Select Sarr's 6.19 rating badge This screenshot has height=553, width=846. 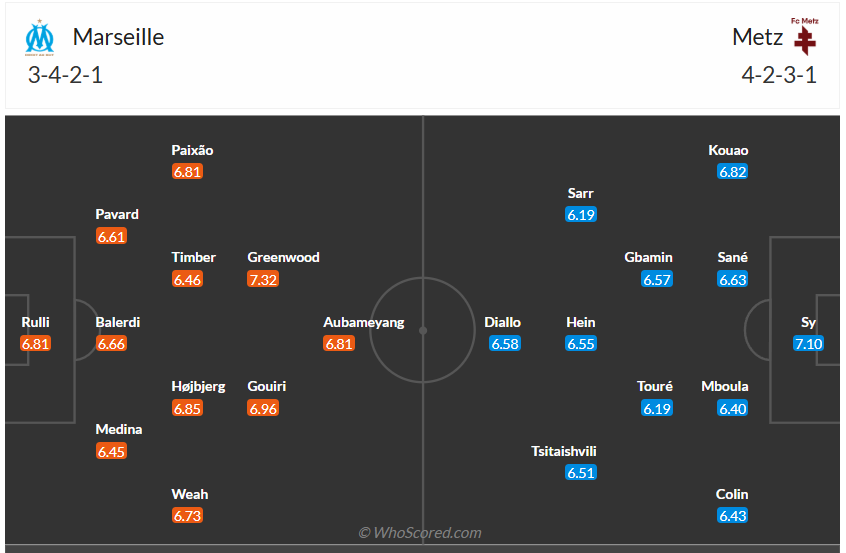(580, 215)
